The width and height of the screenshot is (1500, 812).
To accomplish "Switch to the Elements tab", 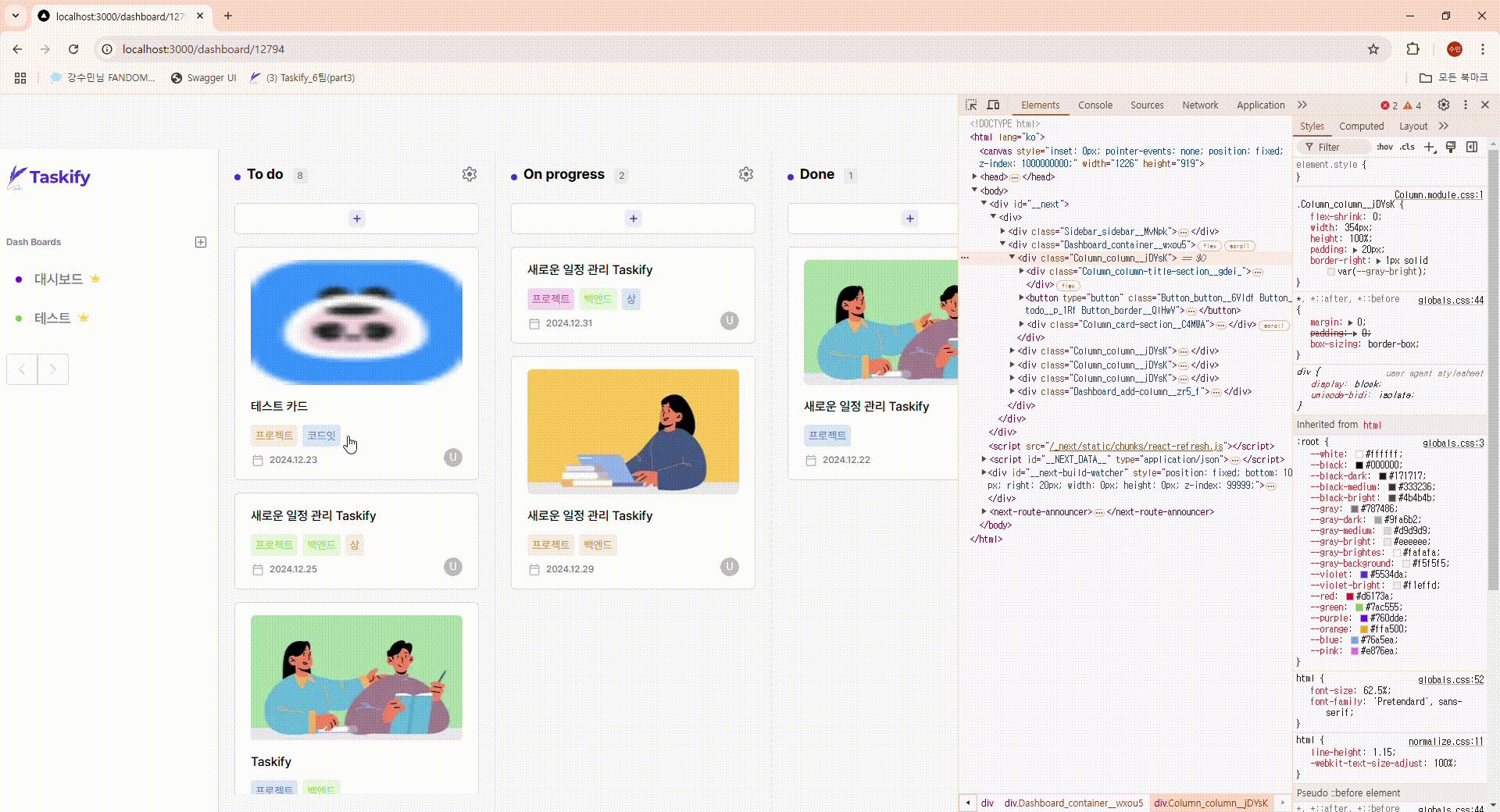I will click(x=1040, y=105).
